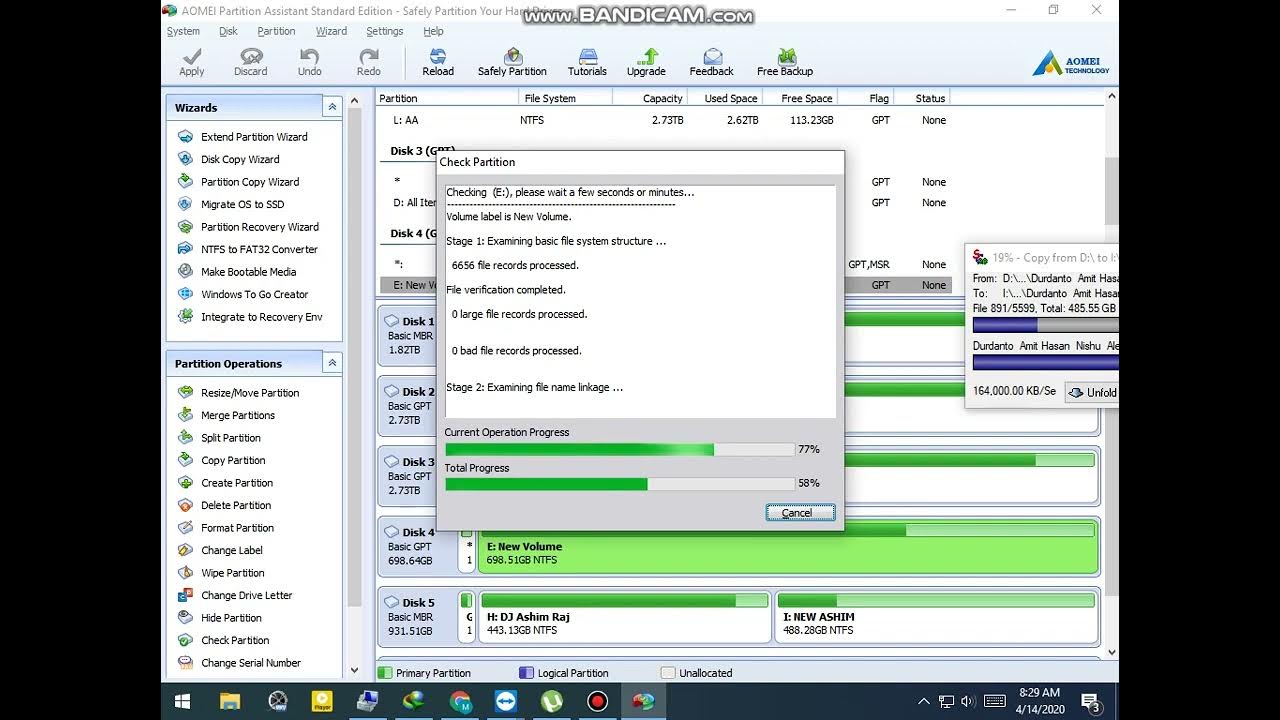Sort by the Capacity column header

pos(649,98)
